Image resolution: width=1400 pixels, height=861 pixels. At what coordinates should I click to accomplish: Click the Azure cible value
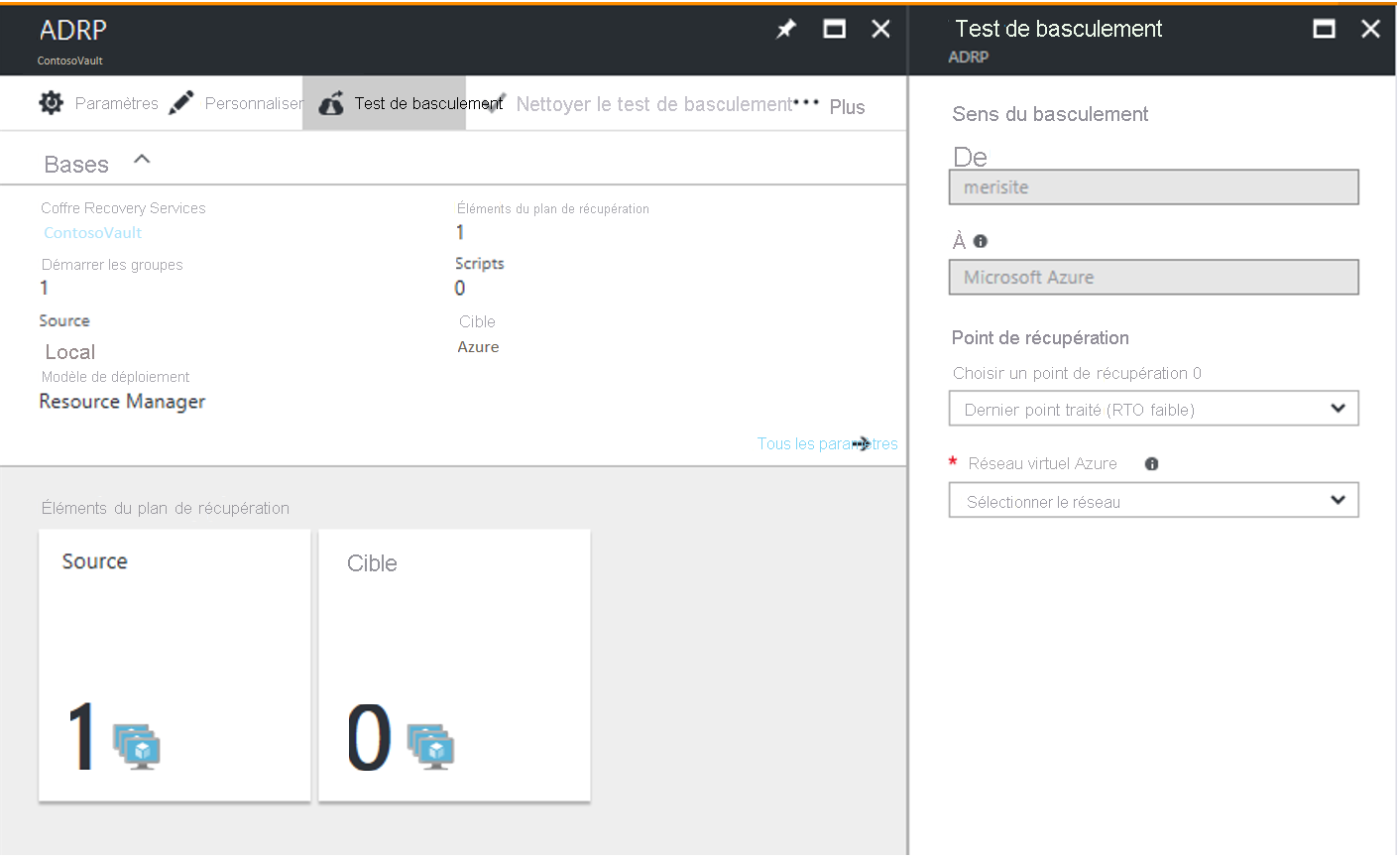478,347
